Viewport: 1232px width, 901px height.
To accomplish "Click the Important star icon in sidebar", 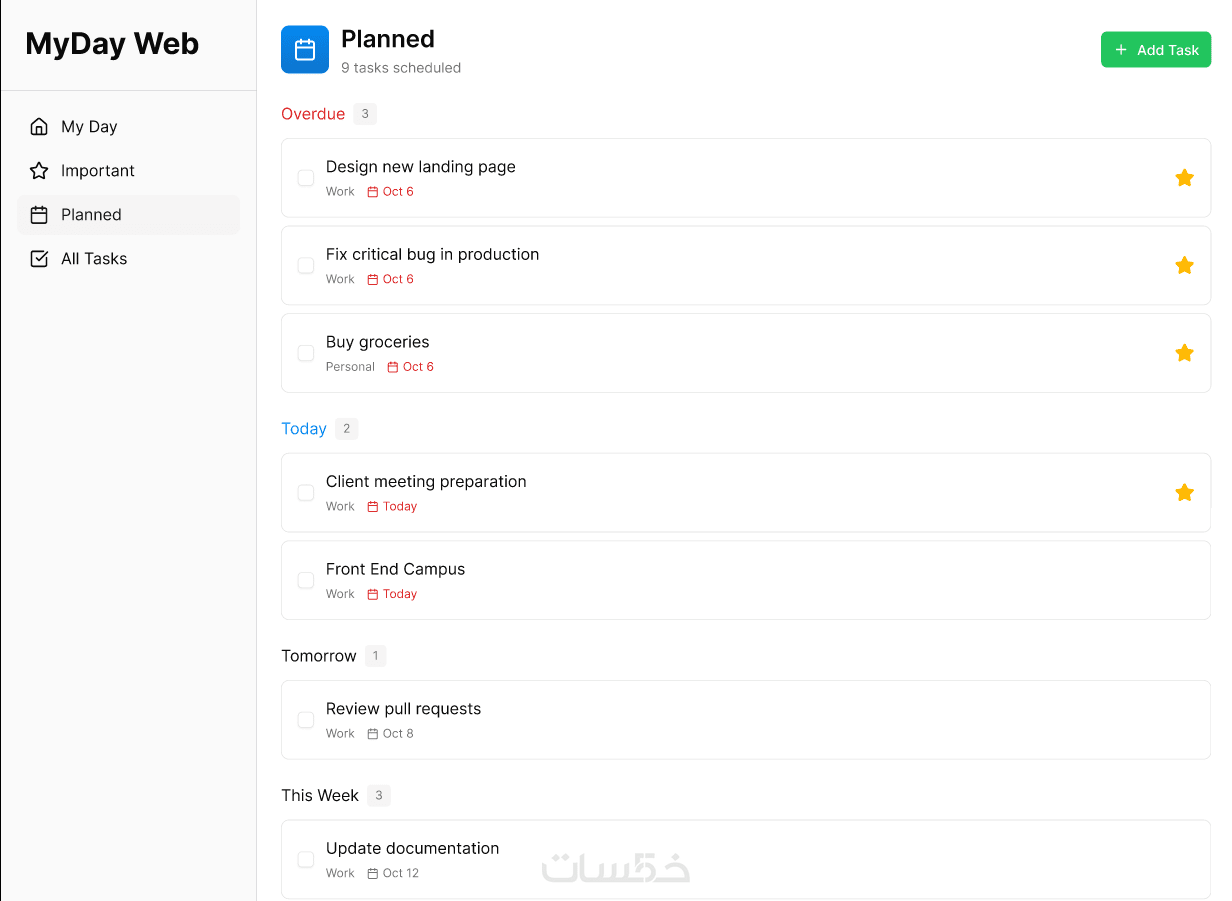I will 39,171.
